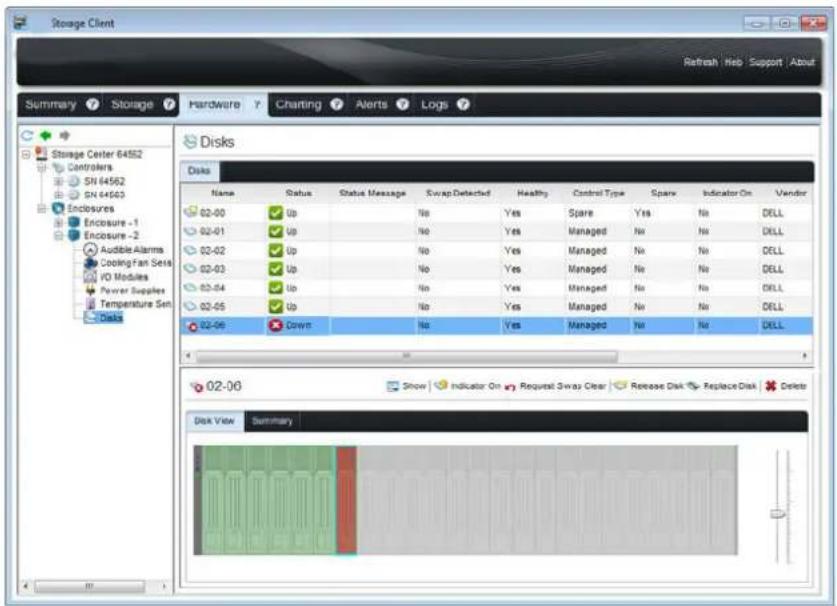The height and width of the screenshot is (606, 837).
Task: Sort by the Healthy column header
Action: (x=532, y=193)
